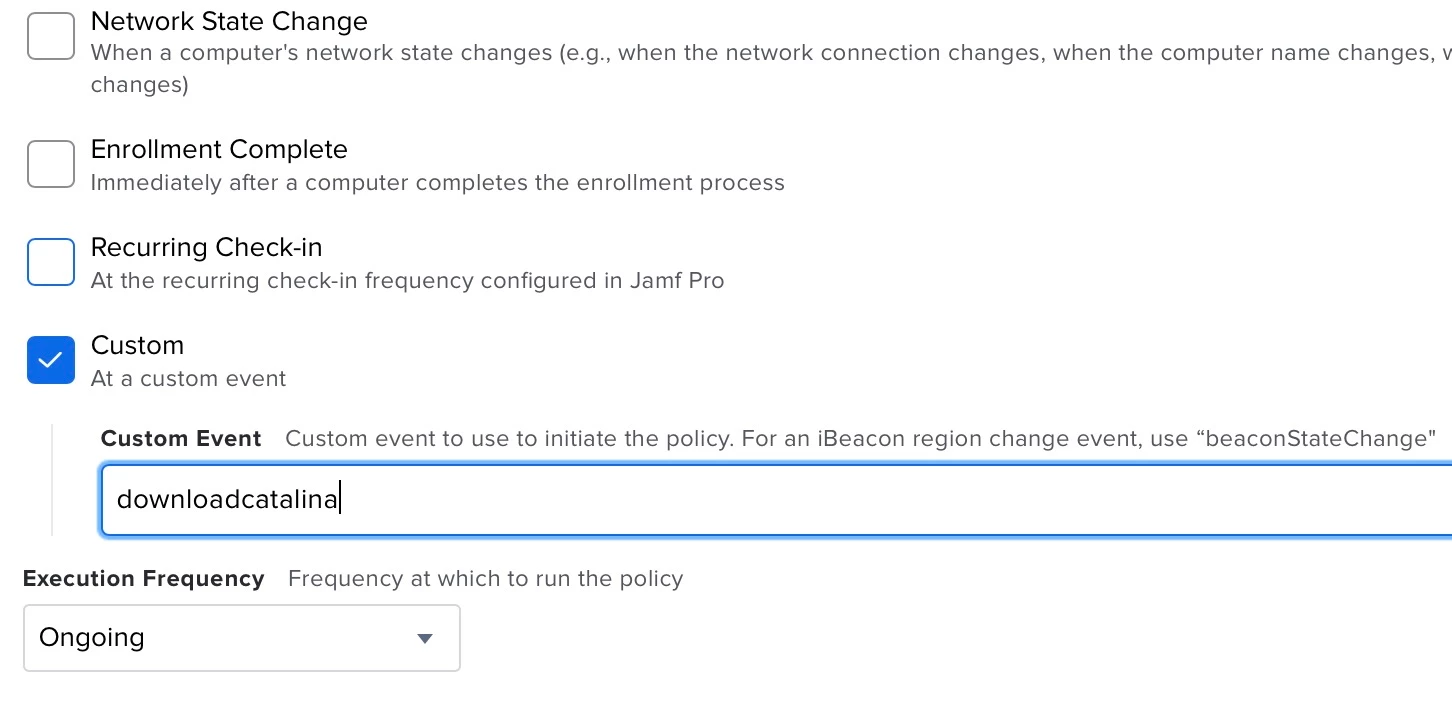Check the Recurring Check-in trigger box

[x=51, y=262]
